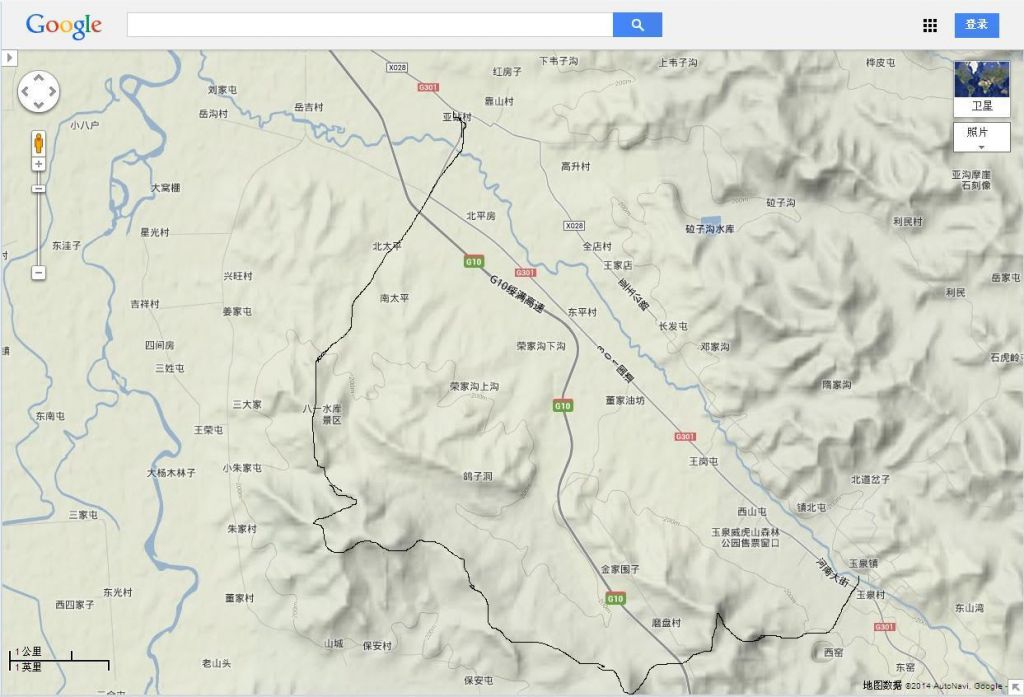Viewport: 1024px width, 697px height.
Task: Click the 登录 sign-in button
Action: click(x=976, y=25)
